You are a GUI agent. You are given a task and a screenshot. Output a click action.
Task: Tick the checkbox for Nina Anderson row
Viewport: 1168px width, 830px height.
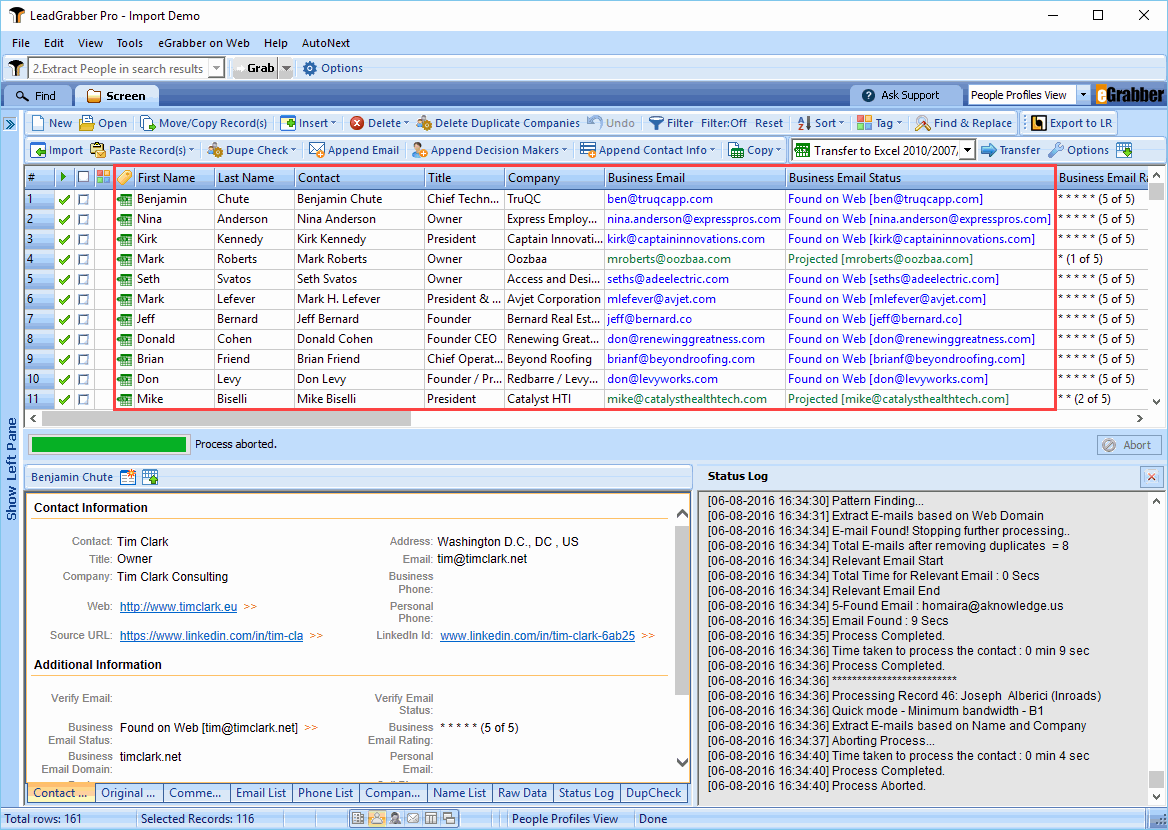[x=83, y=219]
